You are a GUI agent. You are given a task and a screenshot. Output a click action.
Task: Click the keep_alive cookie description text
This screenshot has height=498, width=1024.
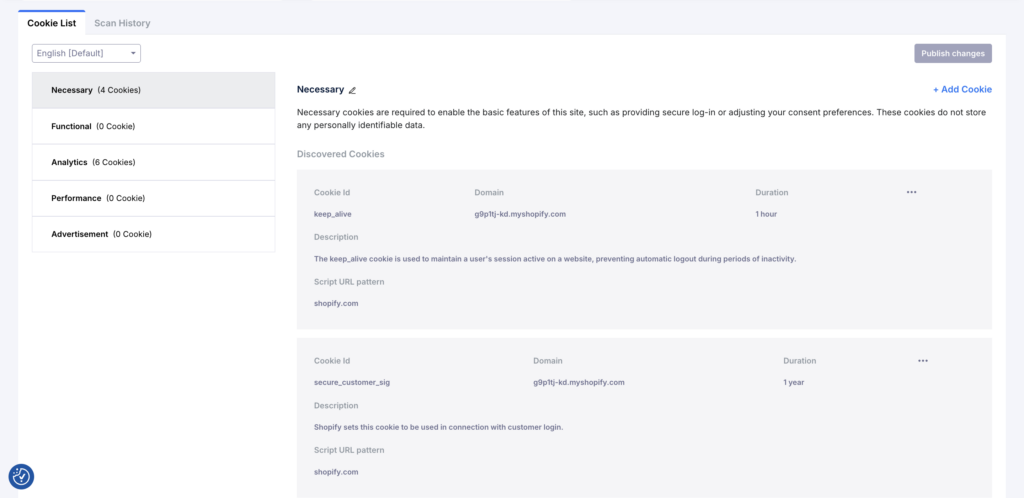tap(554, 259)
